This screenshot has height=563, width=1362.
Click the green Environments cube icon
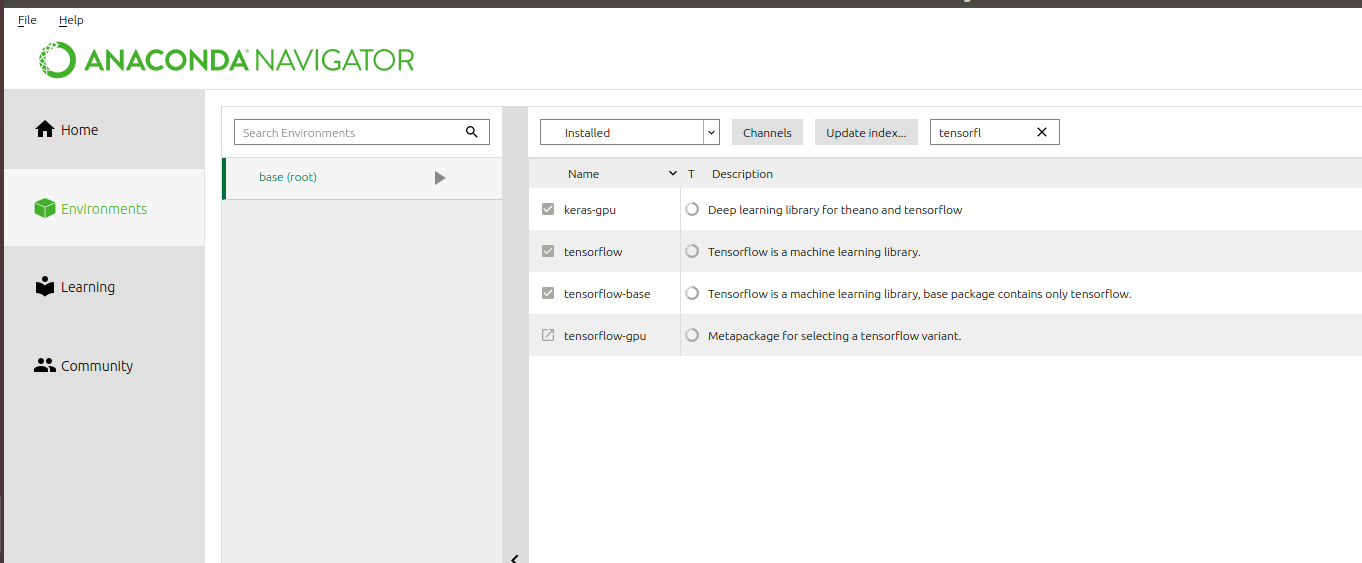44,208
